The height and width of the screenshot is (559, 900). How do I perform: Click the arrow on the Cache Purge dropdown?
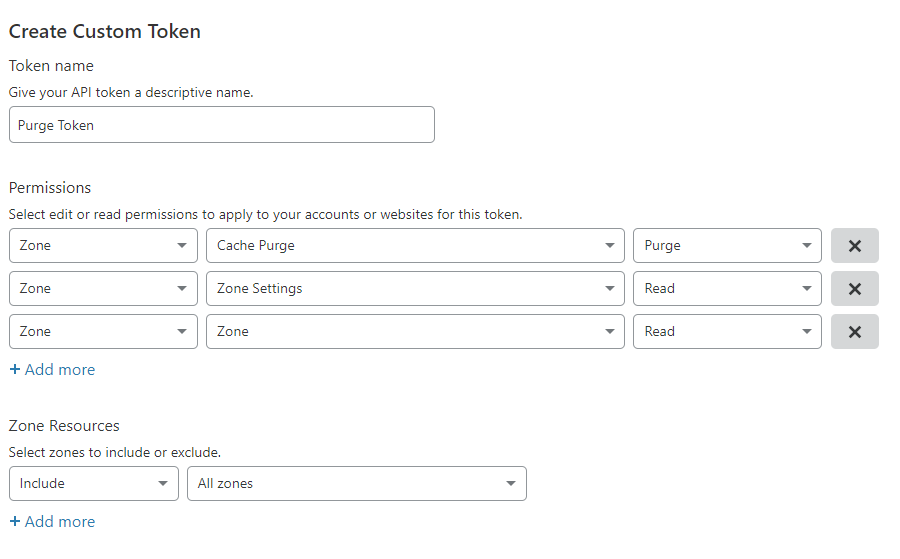tap(609, 246)
